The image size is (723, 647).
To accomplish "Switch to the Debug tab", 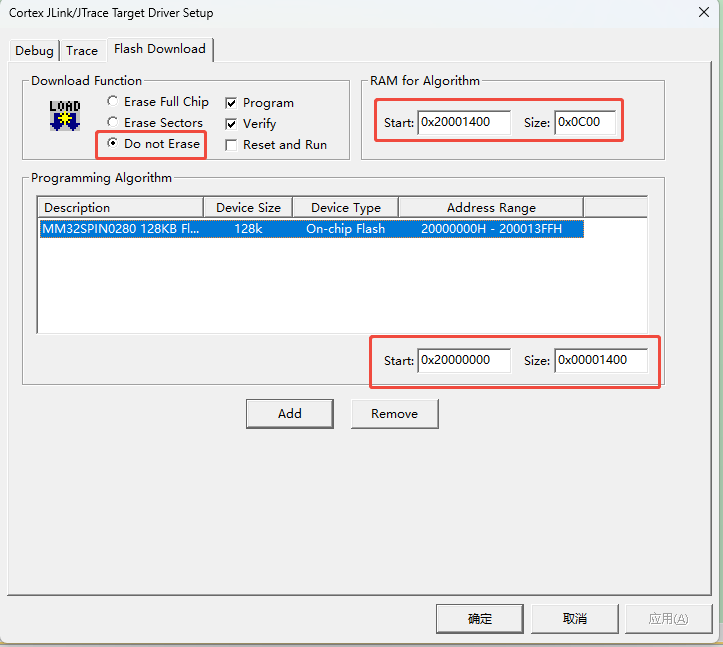I will (34, 50).
